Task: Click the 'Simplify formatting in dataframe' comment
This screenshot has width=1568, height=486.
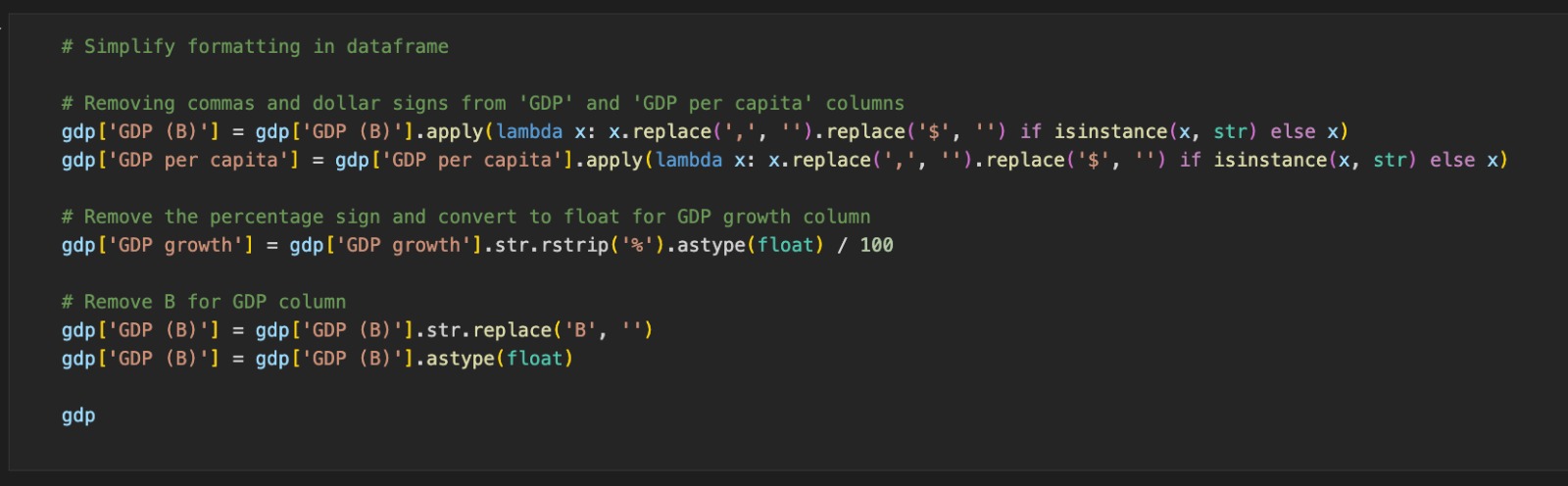Action: tap(255, 46)
